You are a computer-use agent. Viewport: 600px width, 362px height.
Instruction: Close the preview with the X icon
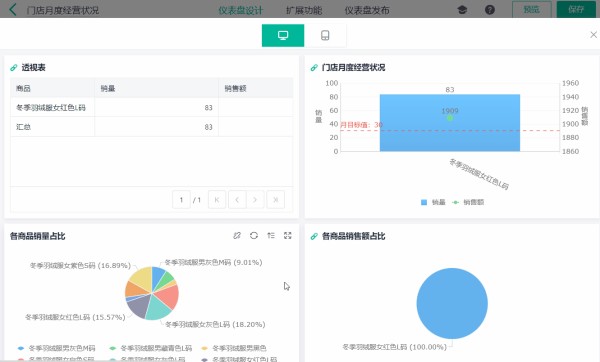point(593,35)
